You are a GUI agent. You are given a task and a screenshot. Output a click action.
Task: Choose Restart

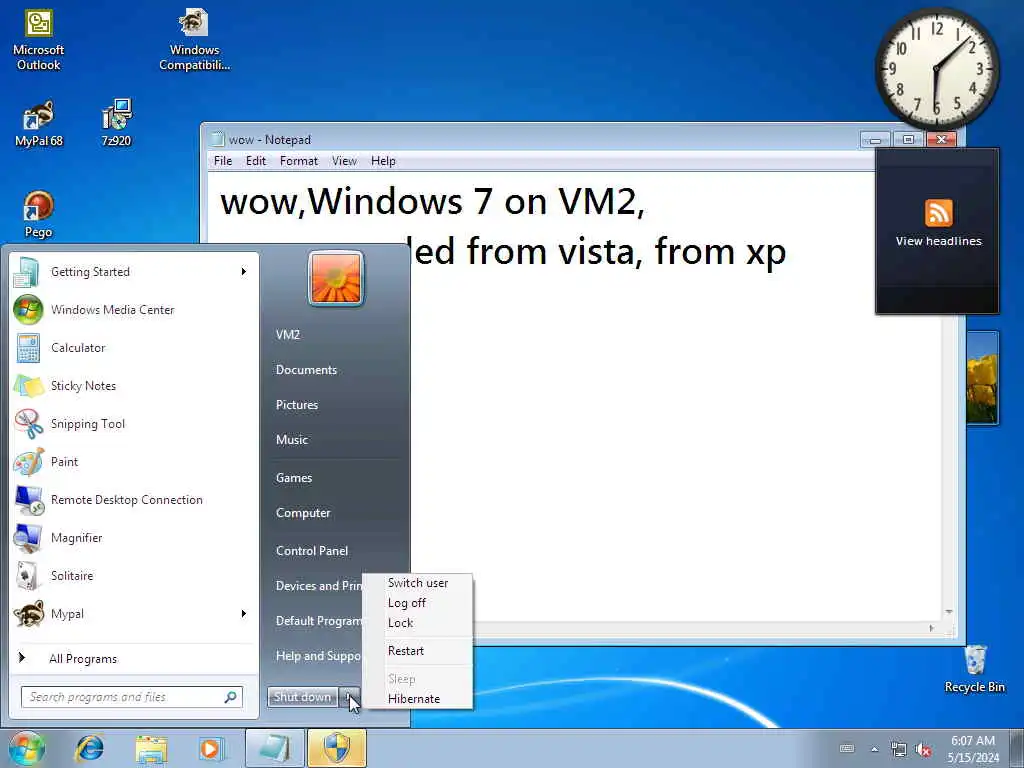tap(417, 650)
